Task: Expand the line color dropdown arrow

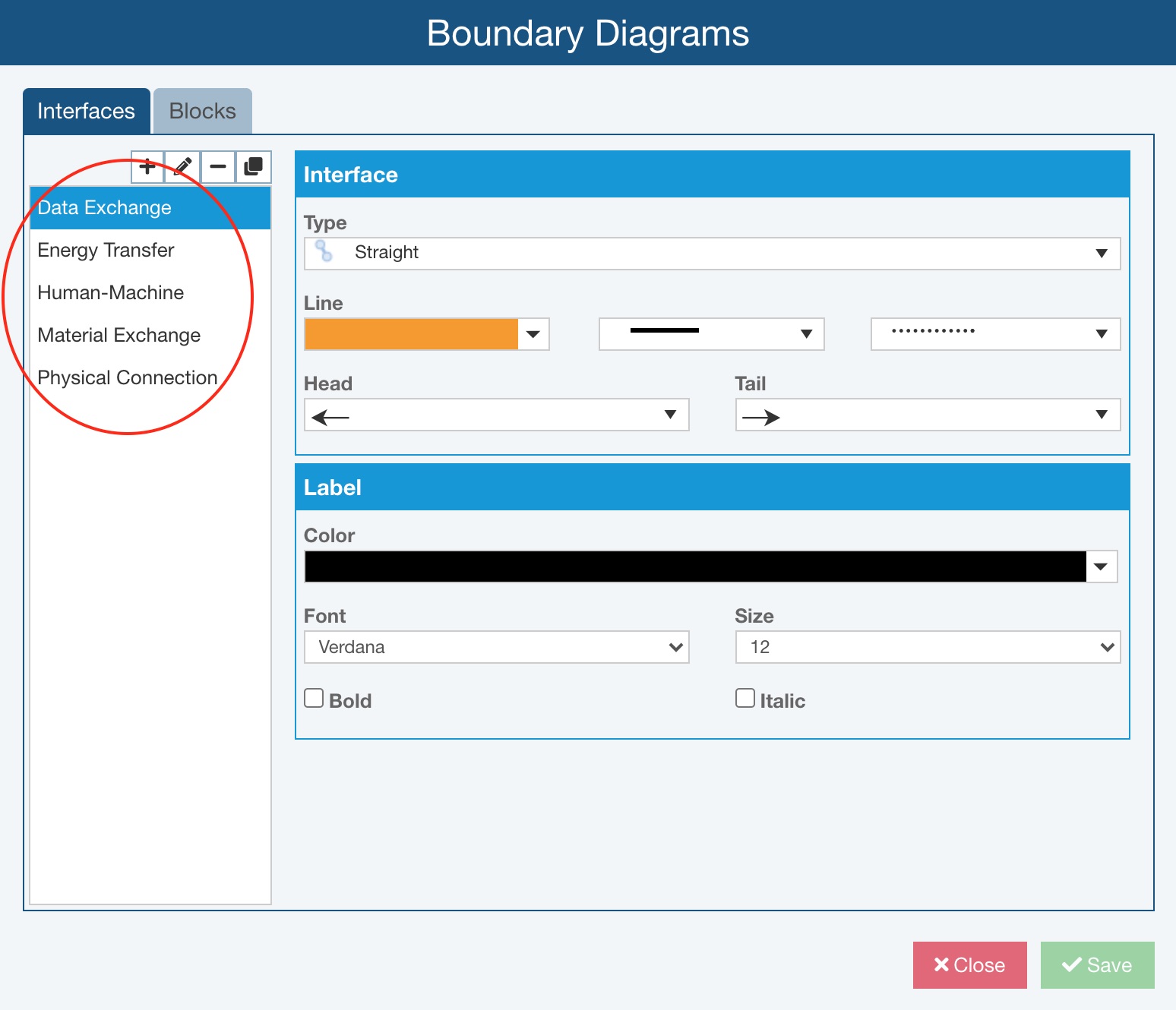Action: [533, 334]
